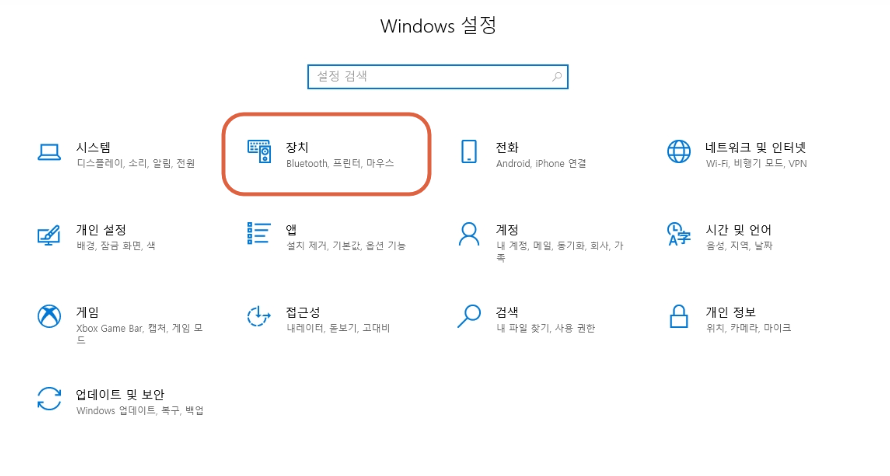The width and height of the screenshot is (890, 476).
Task: Click the 개인 정보 lock icon
Action: coord(679,316)
